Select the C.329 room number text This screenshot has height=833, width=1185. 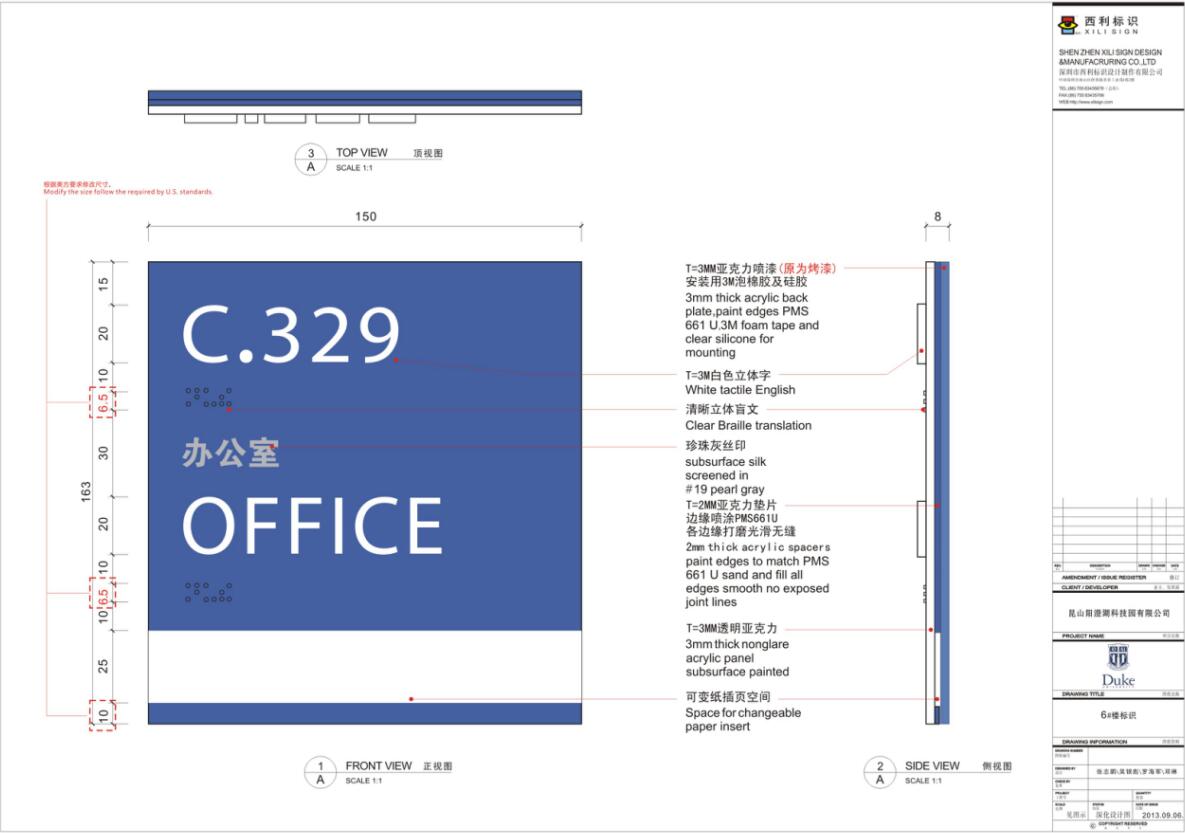coord(291,334)
